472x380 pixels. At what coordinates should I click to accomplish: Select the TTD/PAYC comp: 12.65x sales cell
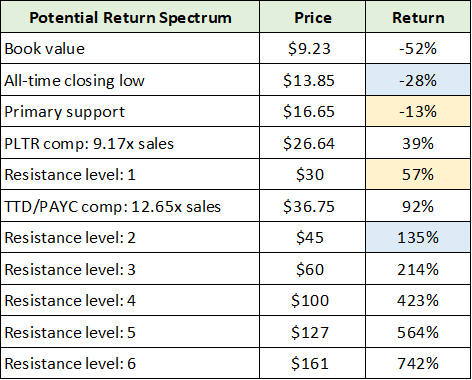(x=130, y=206)
